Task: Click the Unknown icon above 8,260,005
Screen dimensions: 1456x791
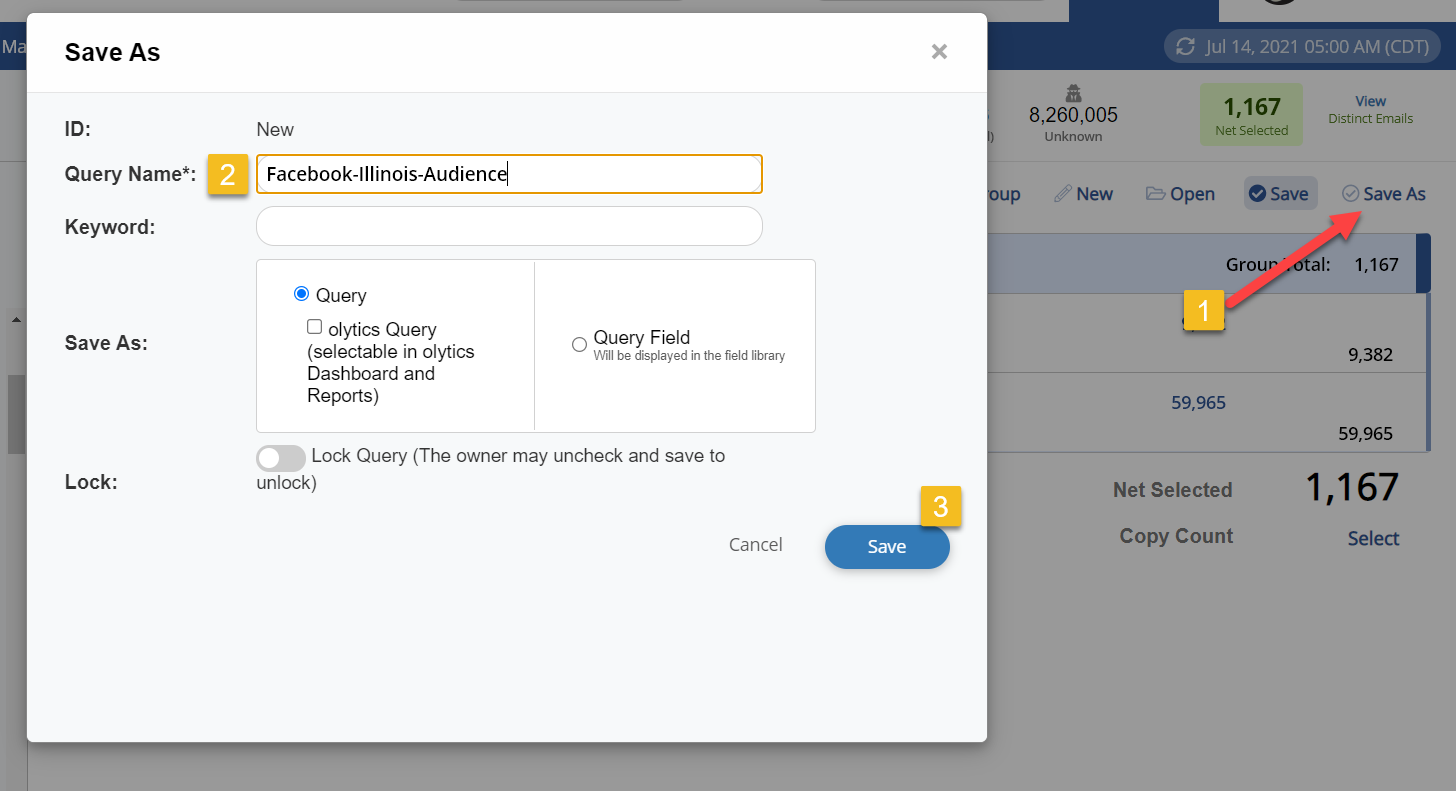Action: (x=1073, y=94)
